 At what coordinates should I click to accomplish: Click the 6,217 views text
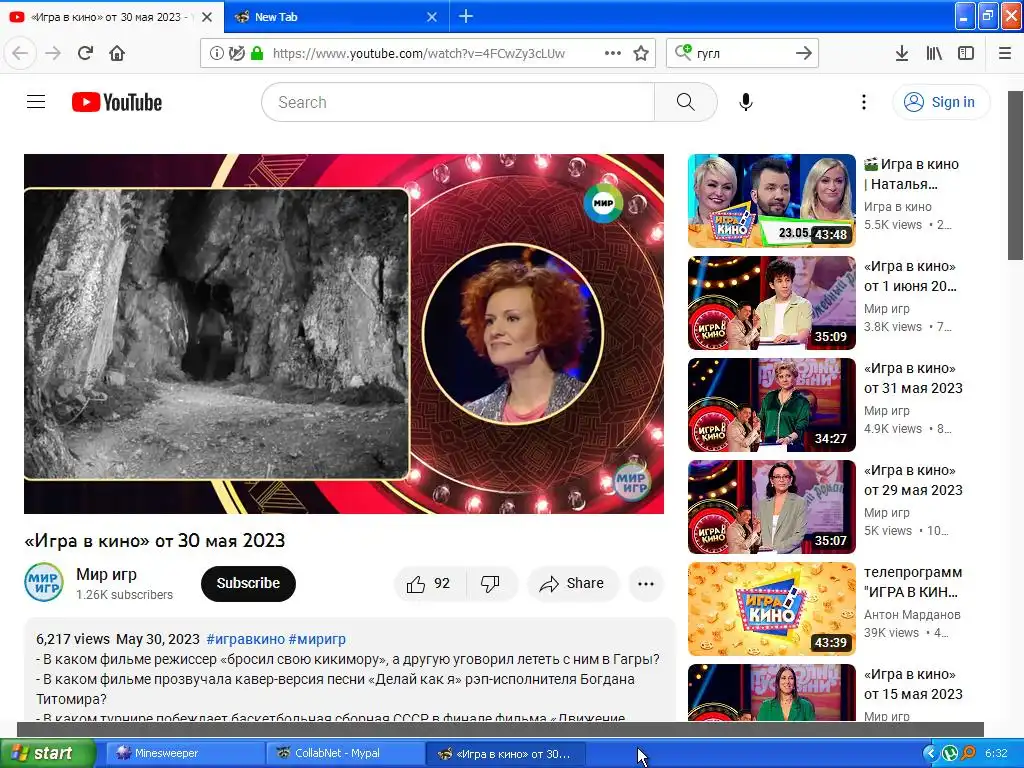pos(72,639)
